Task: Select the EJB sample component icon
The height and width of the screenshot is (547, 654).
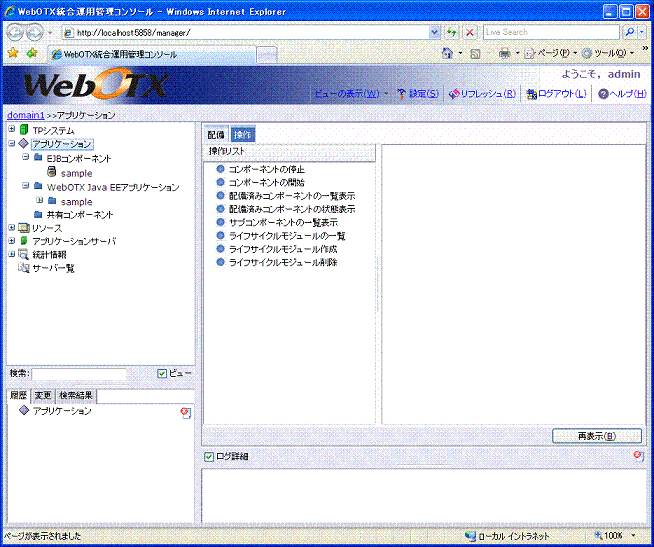Action: [52, 173]
